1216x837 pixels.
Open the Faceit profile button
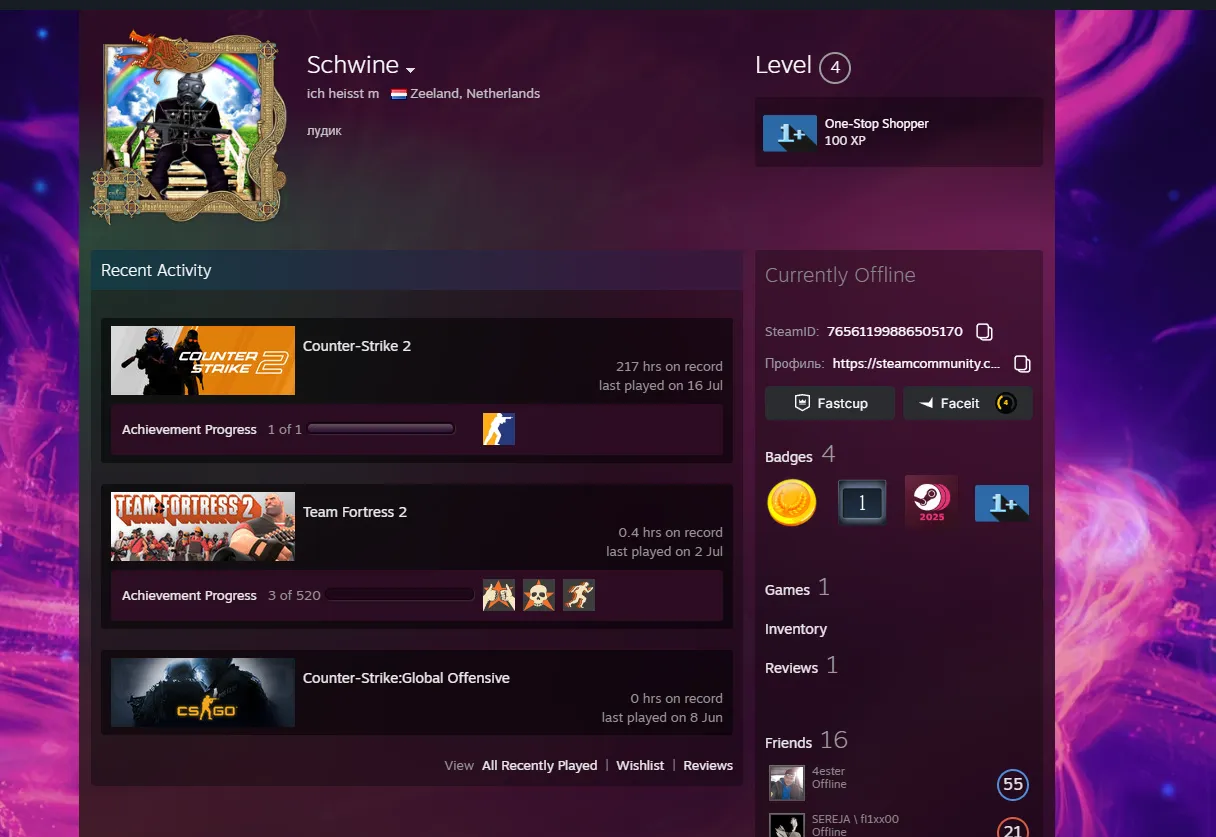pyautogui.click(x=968, y=403)
